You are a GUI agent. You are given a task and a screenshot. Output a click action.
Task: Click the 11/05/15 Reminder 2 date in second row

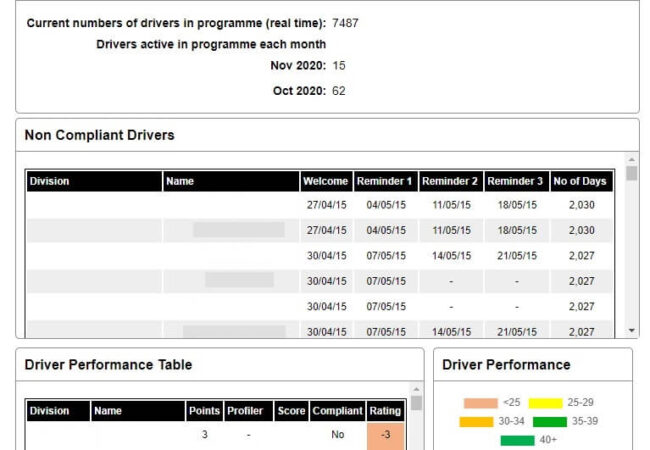451,230
